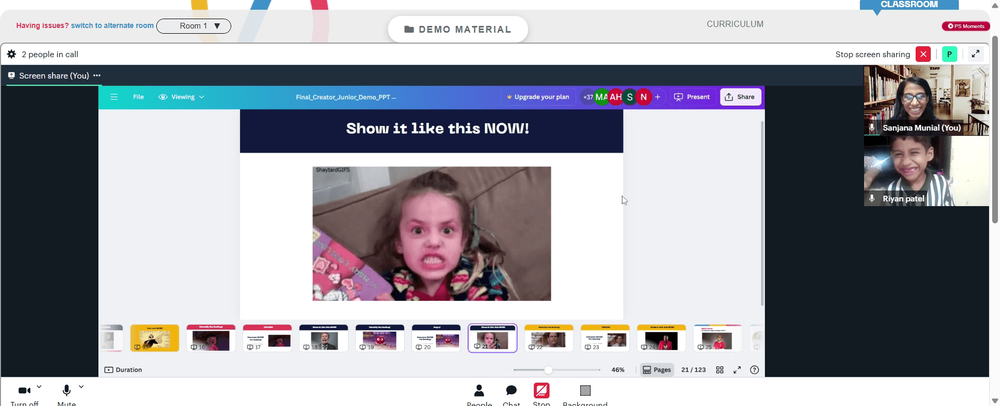The width and height of the screenshot is (1000, 406).
Task: Click the PS Moments badge
Action: tap(966, 26)
